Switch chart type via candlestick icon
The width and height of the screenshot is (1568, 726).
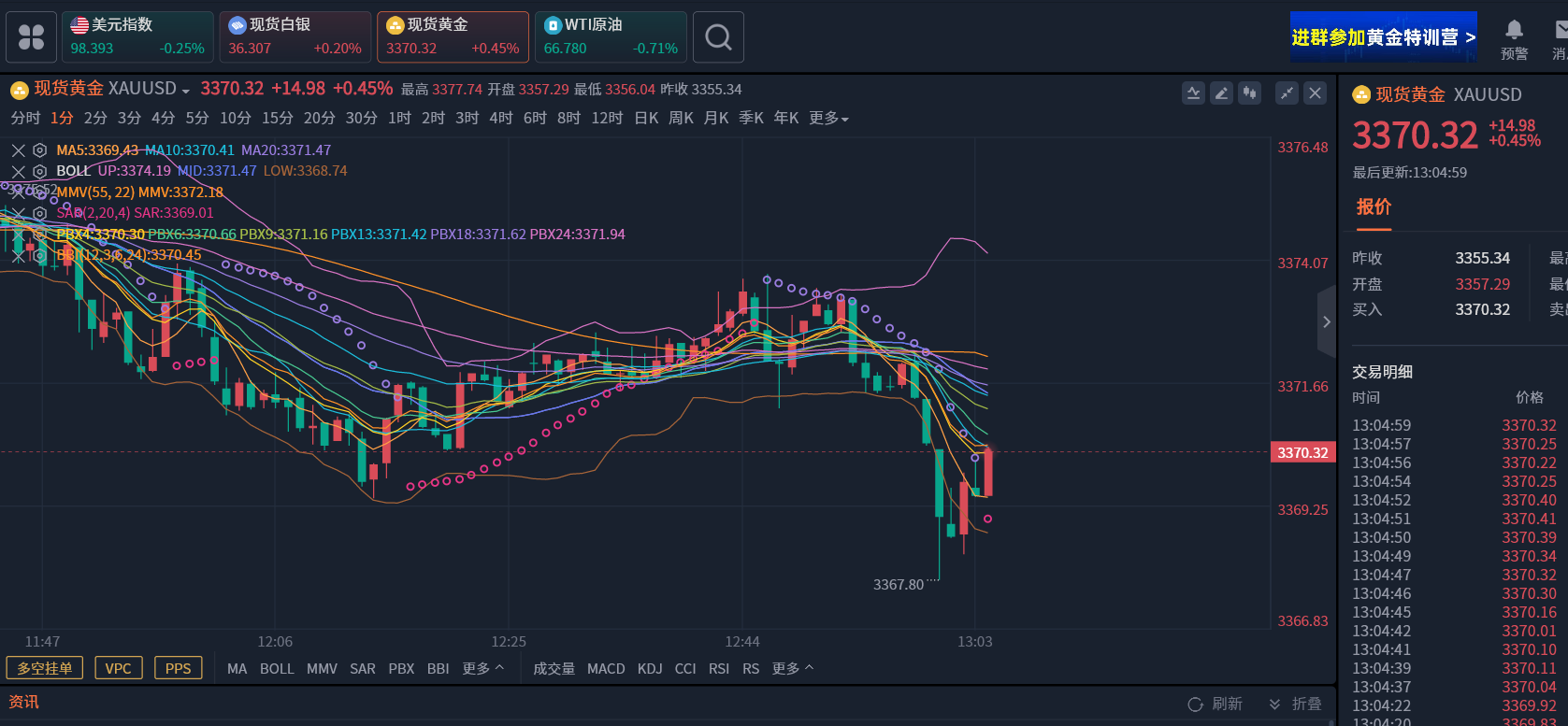(1250, 93)
